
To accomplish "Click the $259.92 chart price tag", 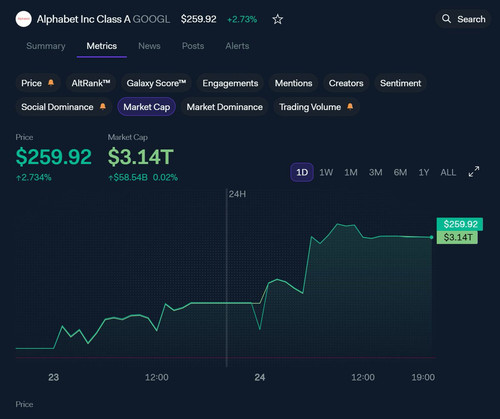I will click(x=460, y=224).
